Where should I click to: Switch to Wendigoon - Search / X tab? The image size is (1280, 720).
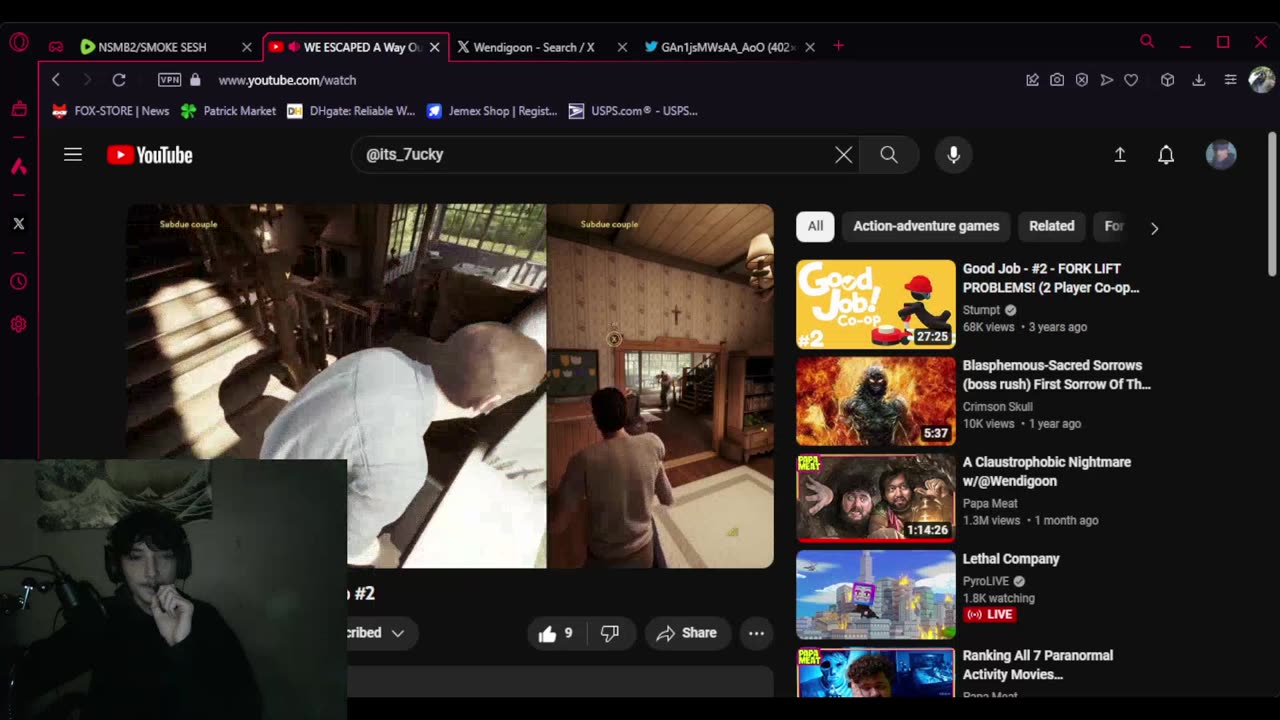[534, 47]
